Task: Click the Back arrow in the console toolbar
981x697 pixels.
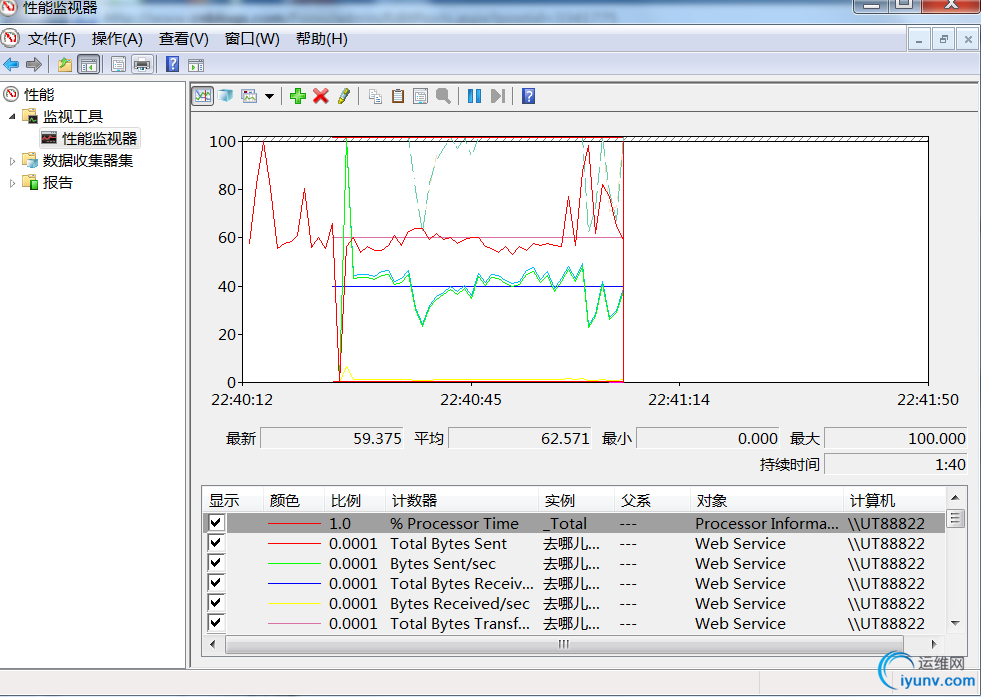Action: 11,64
